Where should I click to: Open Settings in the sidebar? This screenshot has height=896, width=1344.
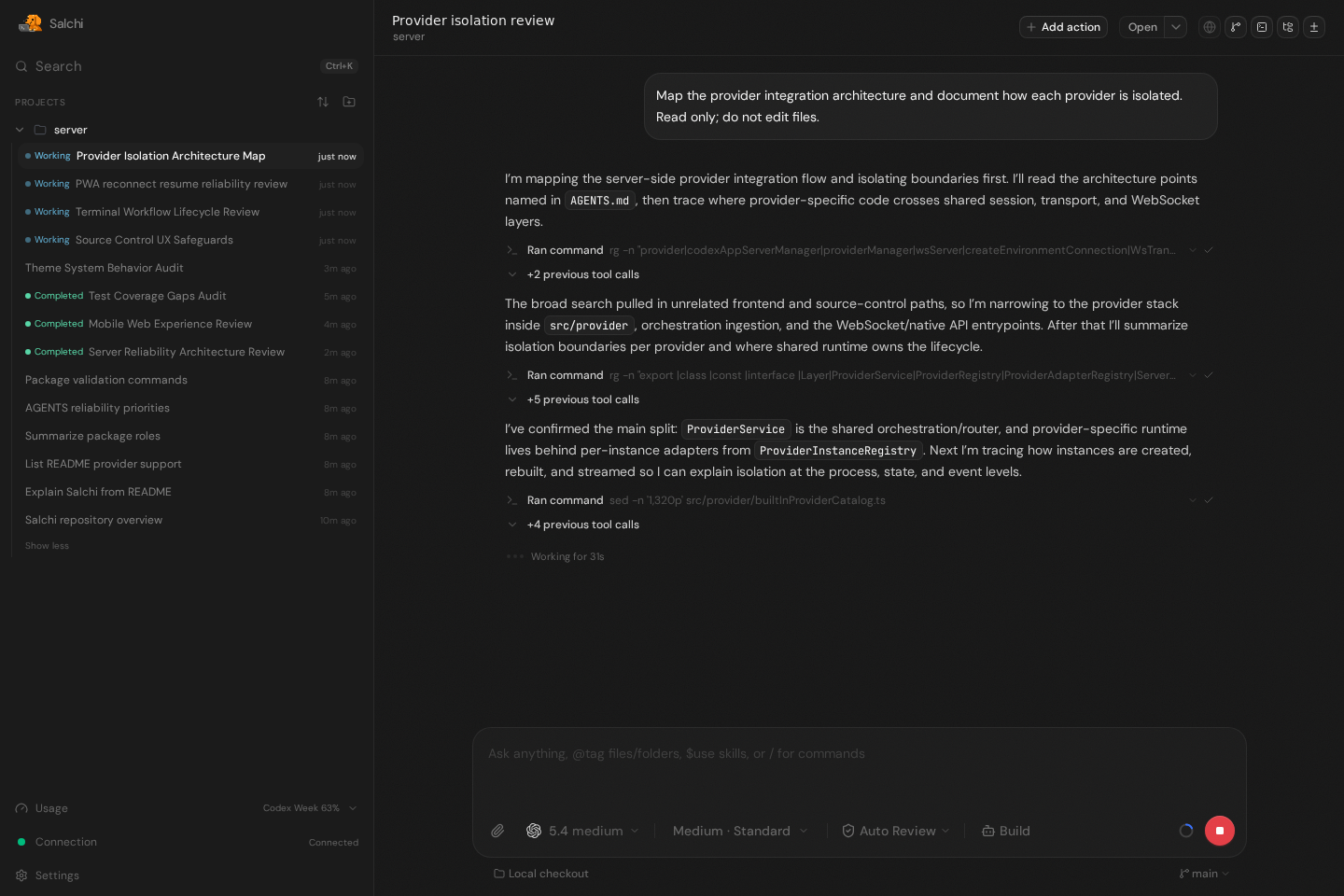(187, 875)
